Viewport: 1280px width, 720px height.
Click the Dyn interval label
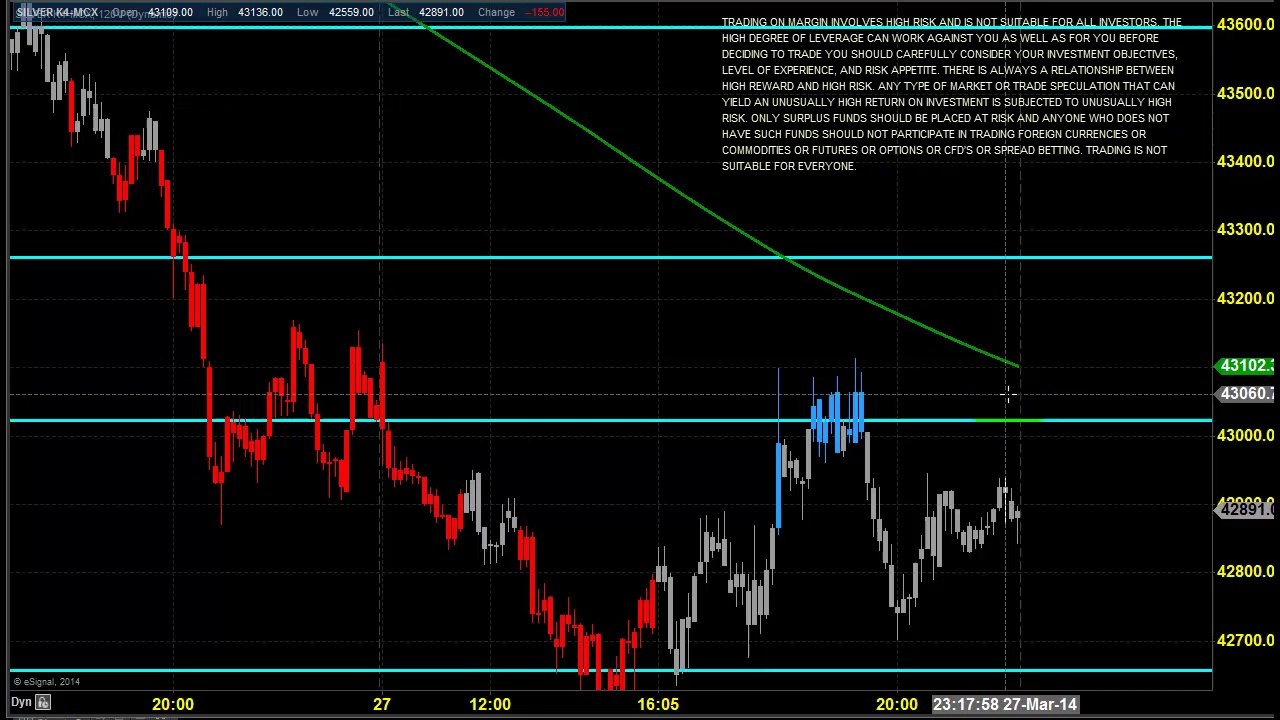pyautogui.click(x=21, y=703)
